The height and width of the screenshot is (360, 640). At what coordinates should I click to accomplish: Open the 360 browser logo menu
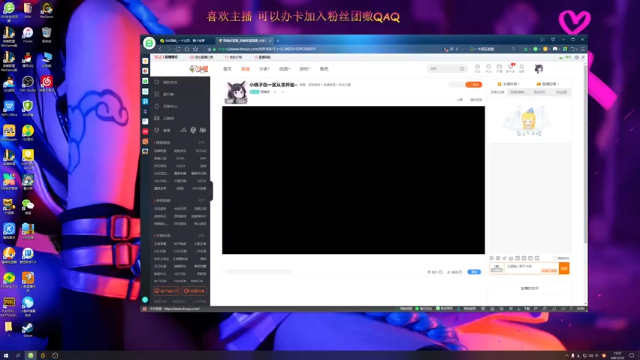[x=149, y=42]
